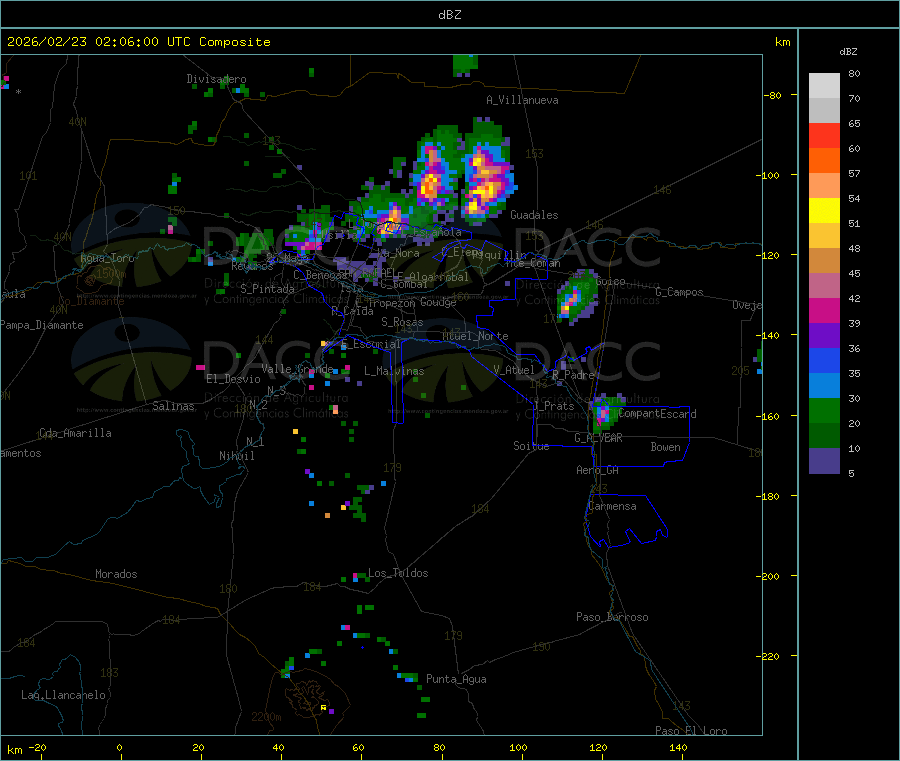Click the Paso_Barroso label
This screenshot has width=900, height=761.
[x=612, y=617]
